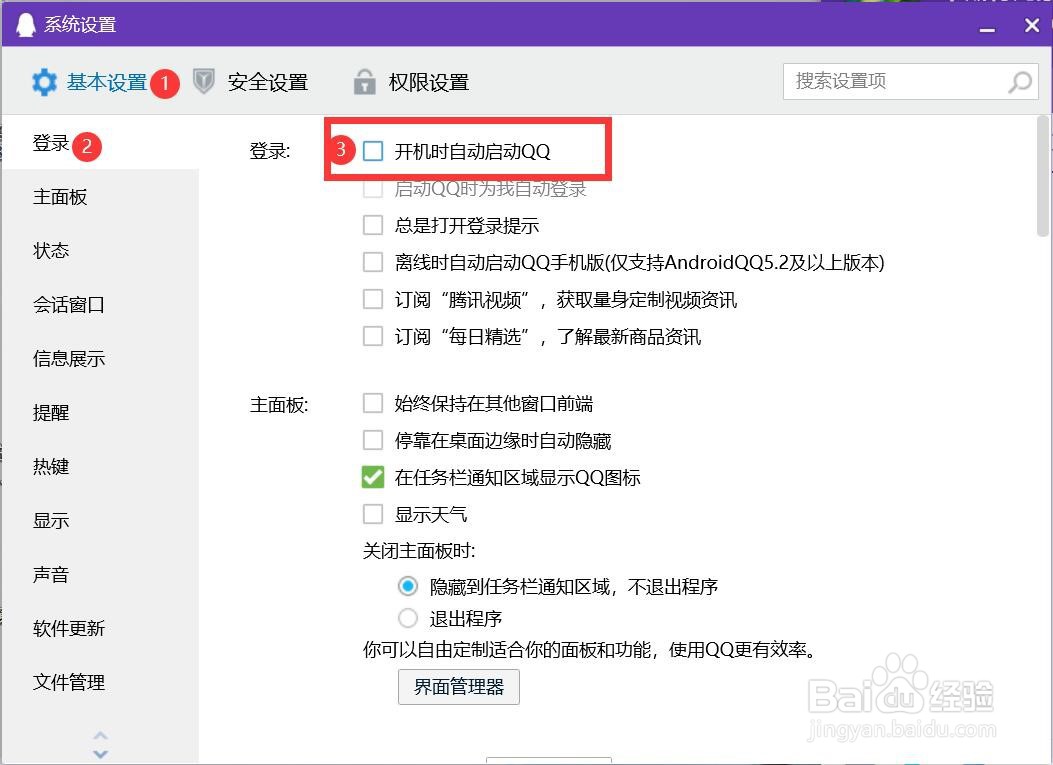
Task: Select 热键 in the sidebar
Action: coord(51,466)
